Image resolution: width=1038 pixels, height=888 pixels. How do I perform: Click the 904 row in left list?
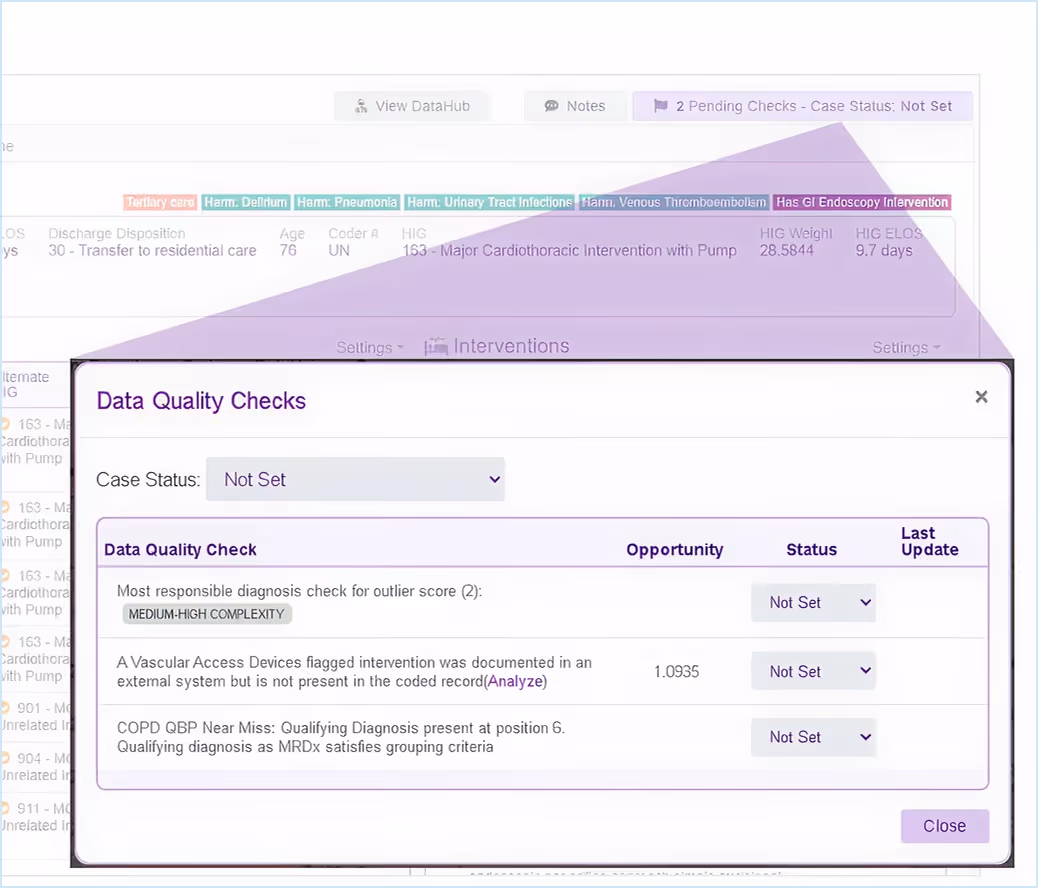pos(36,766)
